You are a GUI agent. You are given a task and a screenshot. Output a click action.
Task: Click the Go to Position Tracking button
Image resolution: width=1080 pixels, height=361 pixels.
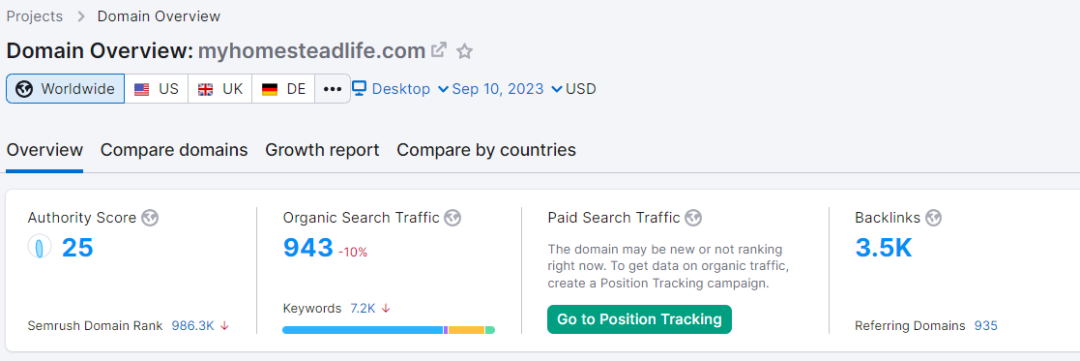pyautogui.click(x=639, y=319)
